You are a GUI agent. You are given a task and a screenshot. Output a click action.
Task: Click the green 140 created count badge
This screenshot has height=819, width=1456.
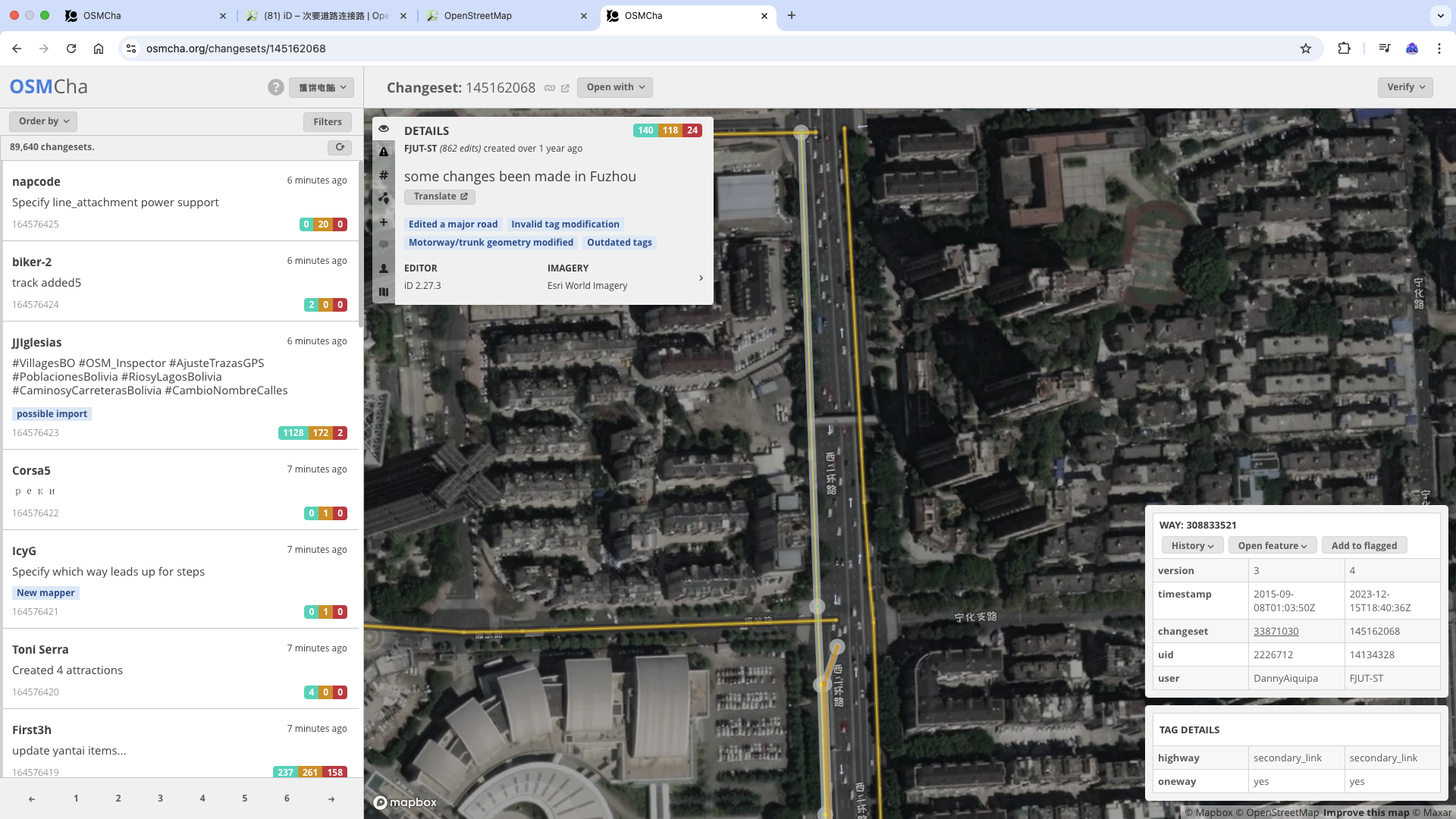point(645,130)
